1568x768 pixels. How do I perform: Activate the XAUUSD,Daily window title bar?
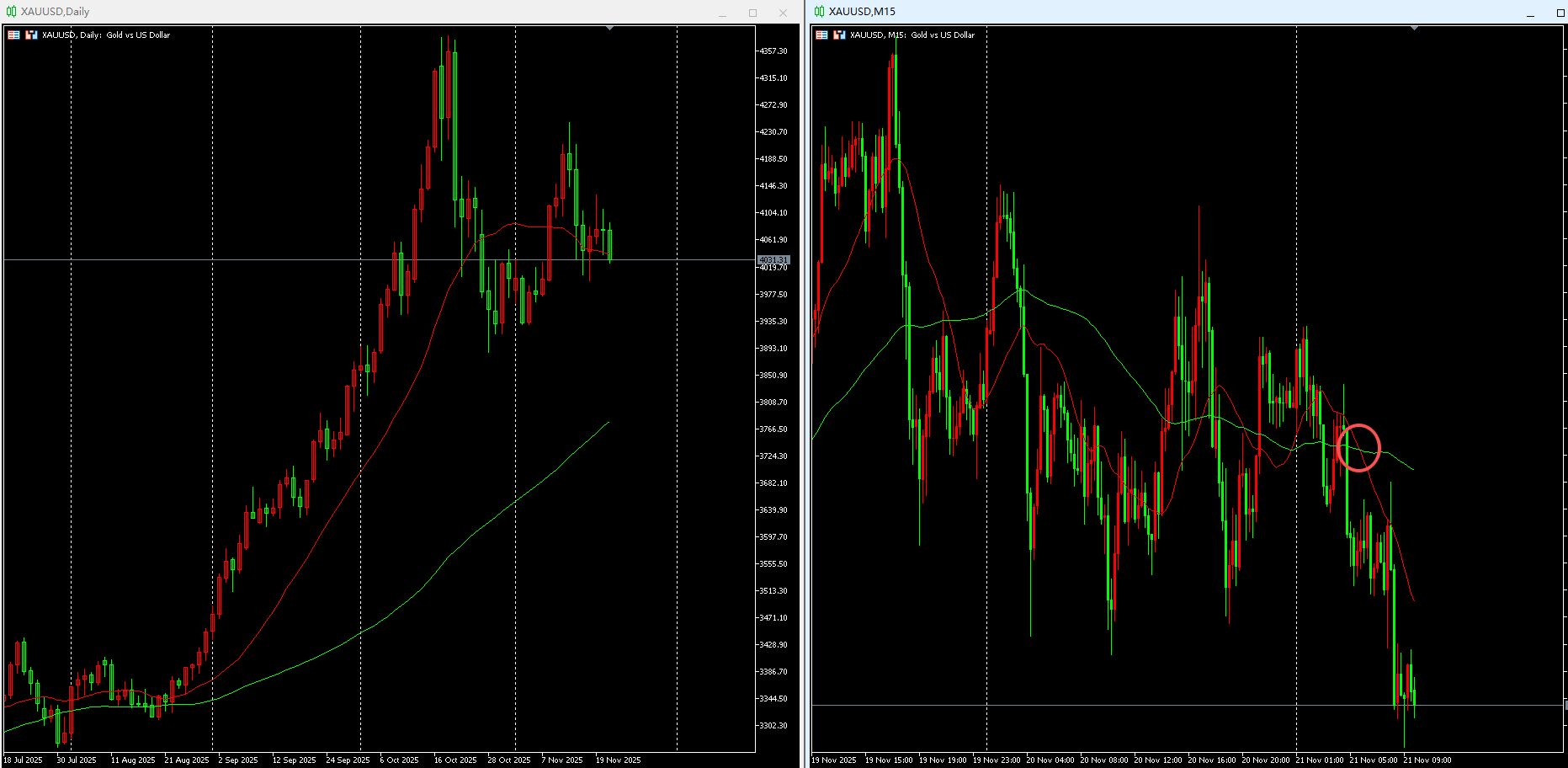point(362,12)
